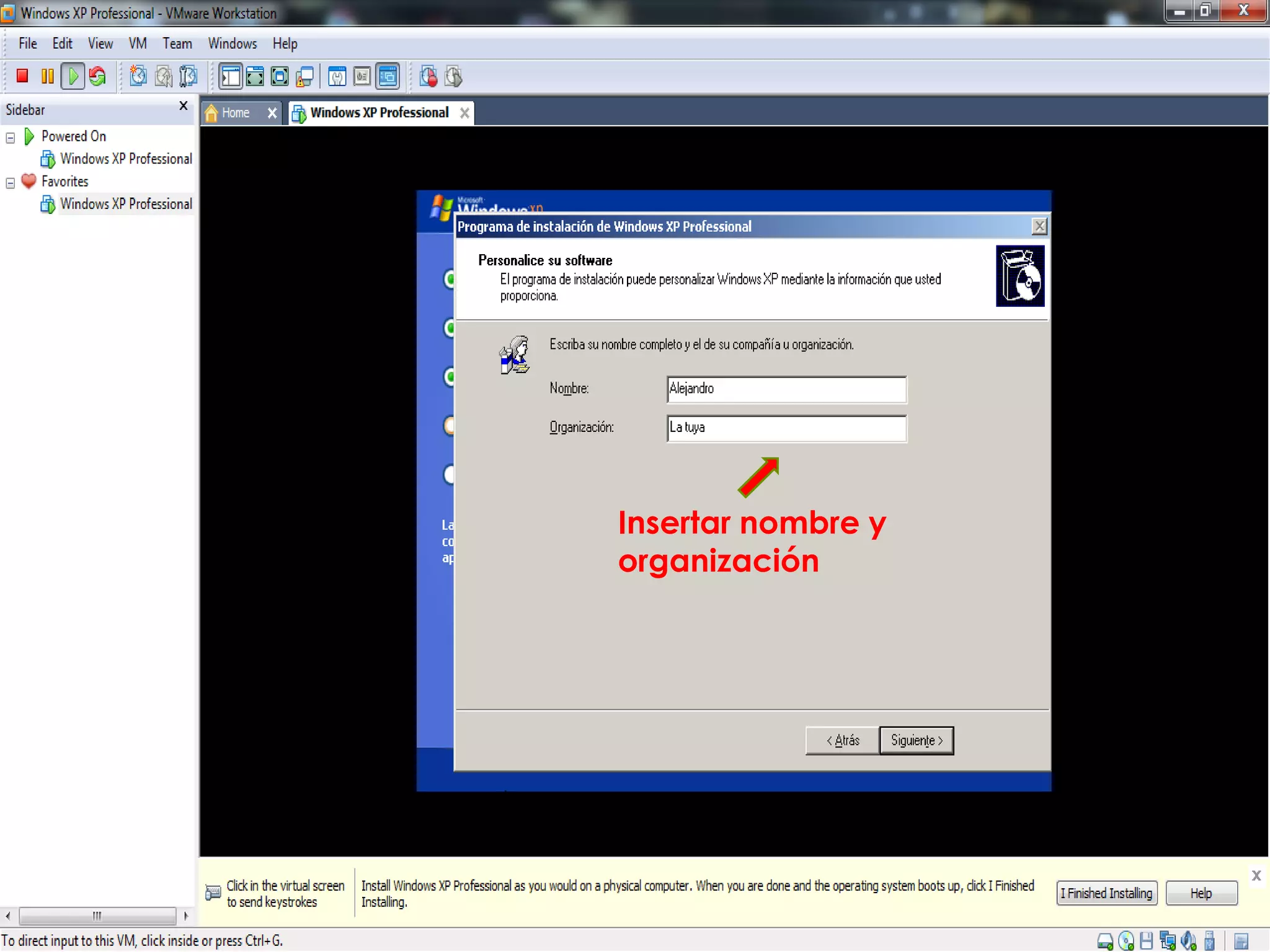Click the CD/DVD drive status bar icon
The image size is (1270, 952).
[1126, 941]
